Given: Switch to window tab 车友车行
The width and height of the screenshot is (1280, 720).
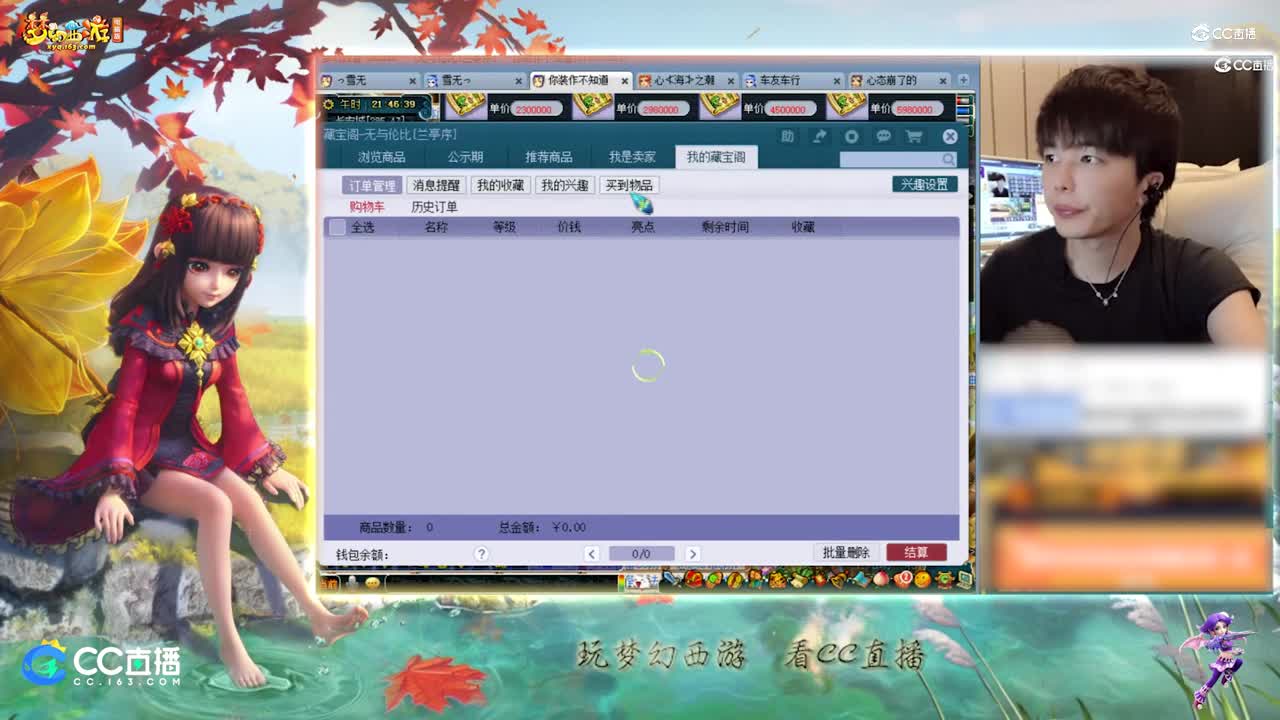Looking at the screenshot, I should (791, 80).
